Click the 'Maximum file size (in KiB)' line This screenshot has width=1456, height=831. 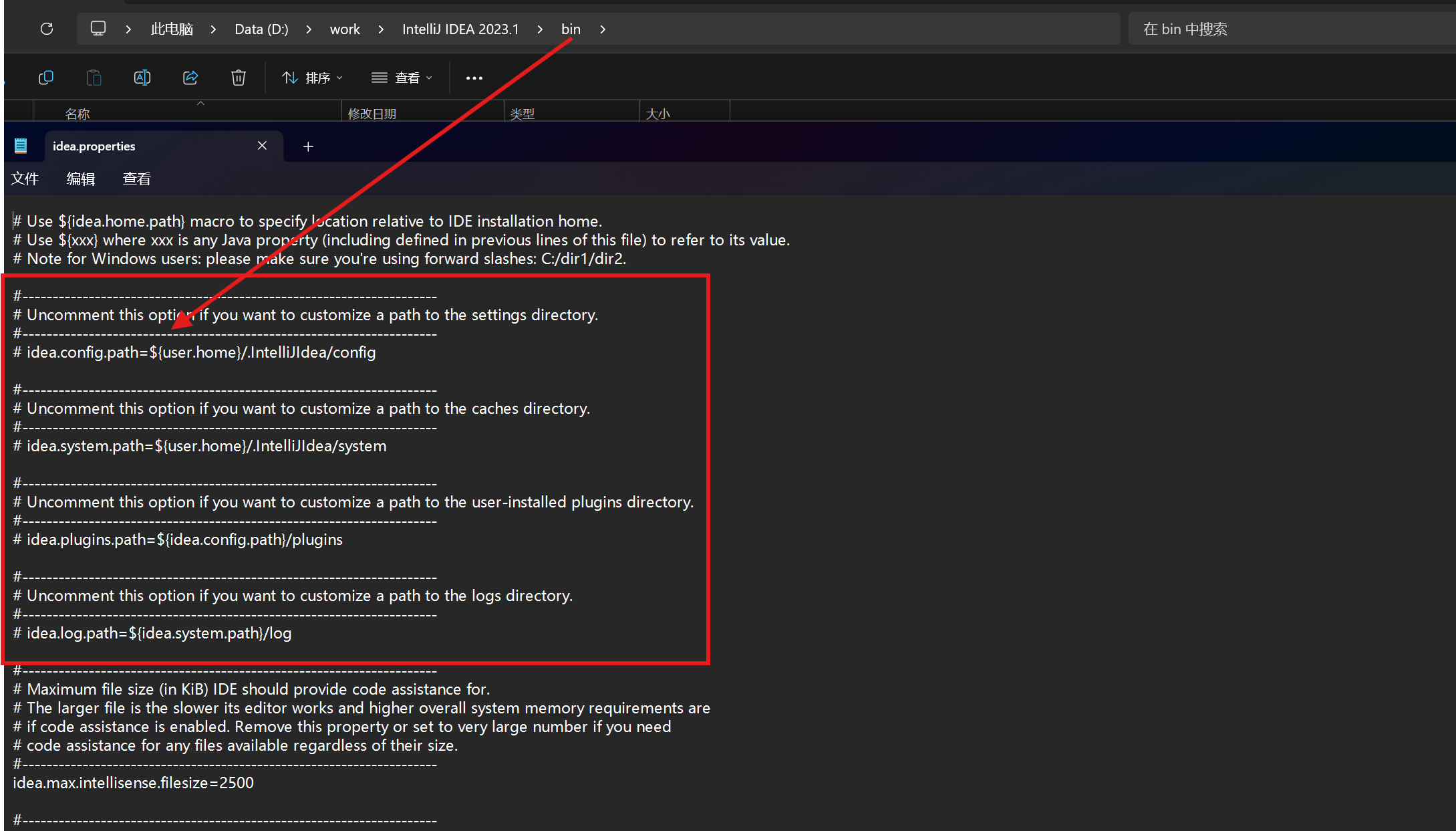pyautogui.click(x=251, y=689)
